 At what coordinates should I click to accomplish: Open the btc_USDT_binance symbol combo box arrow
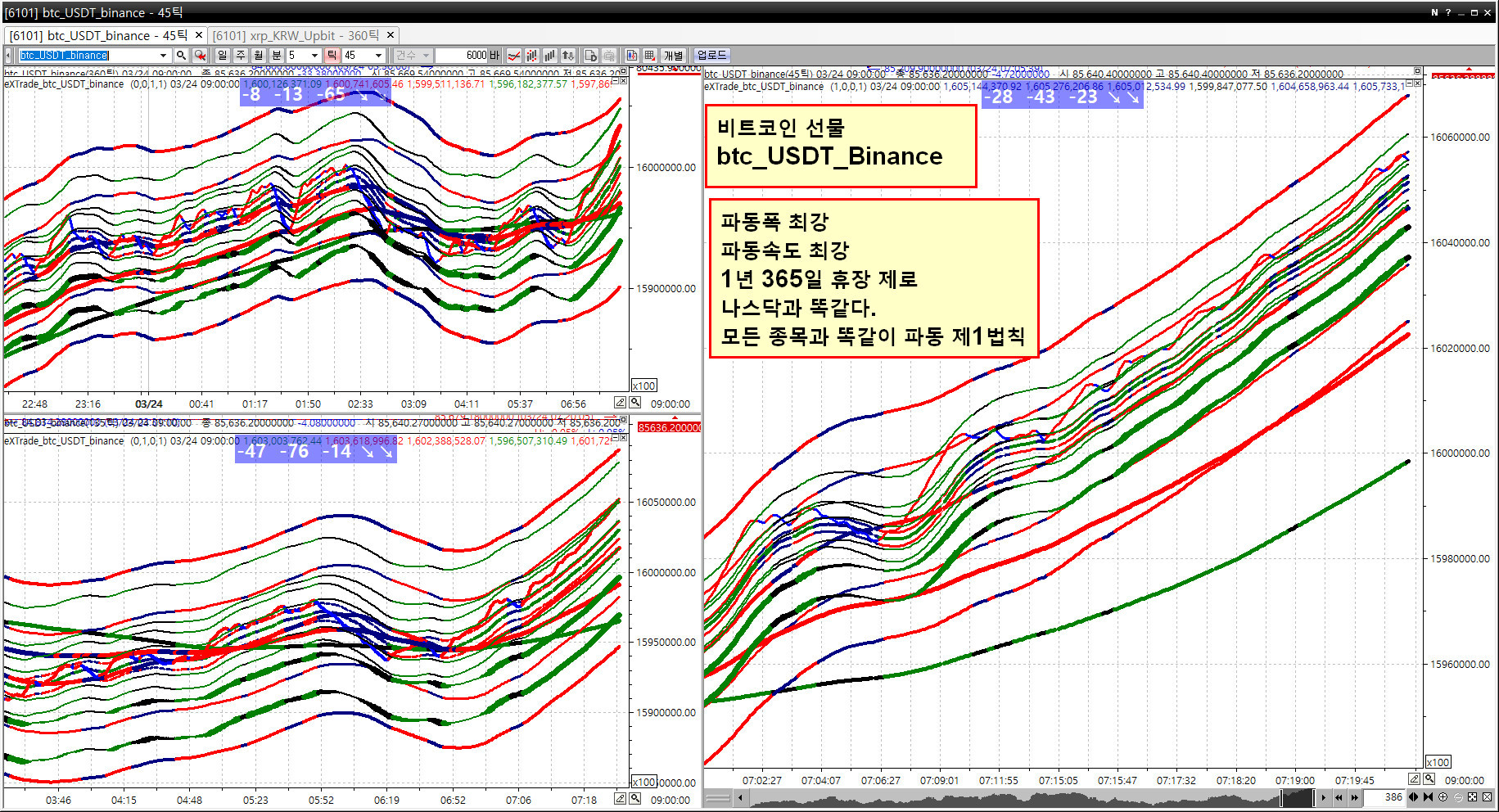point(163,55)
